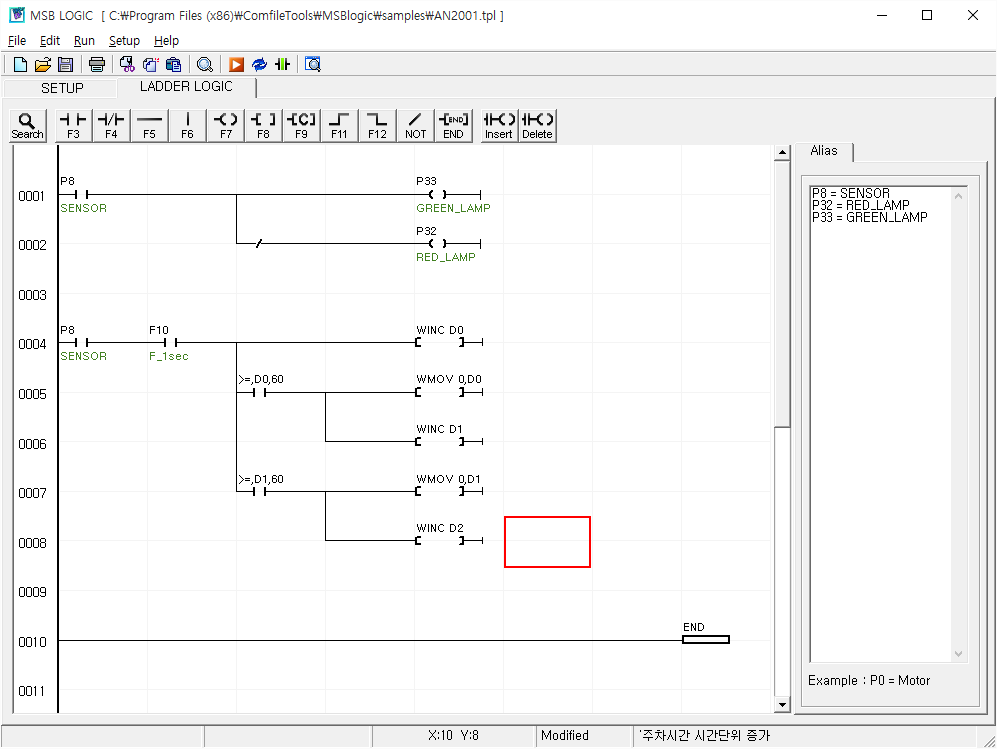Image resolution: width=997 pixels, height=749 pixels.
Task: Toggle the F9 braced contact tool
Action: click(301, 124)
